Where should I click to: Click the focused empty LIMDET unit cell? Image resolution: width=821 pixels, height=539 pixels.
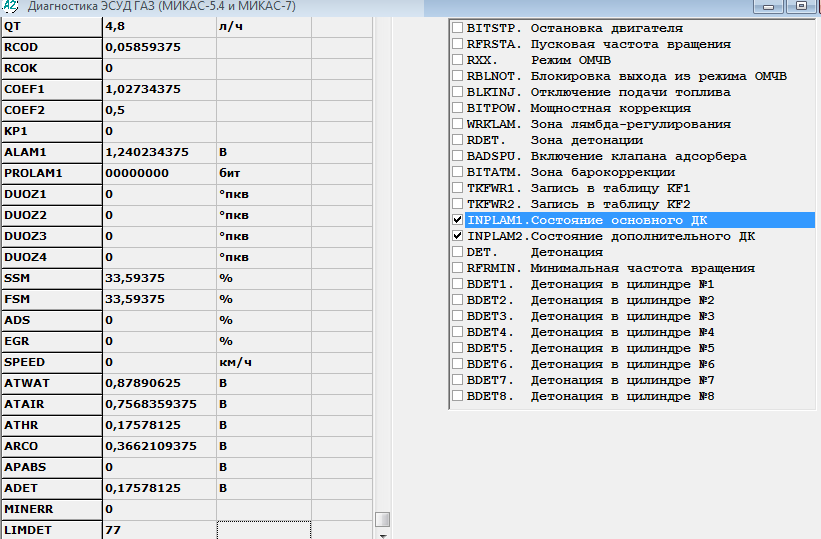[264, 530]
